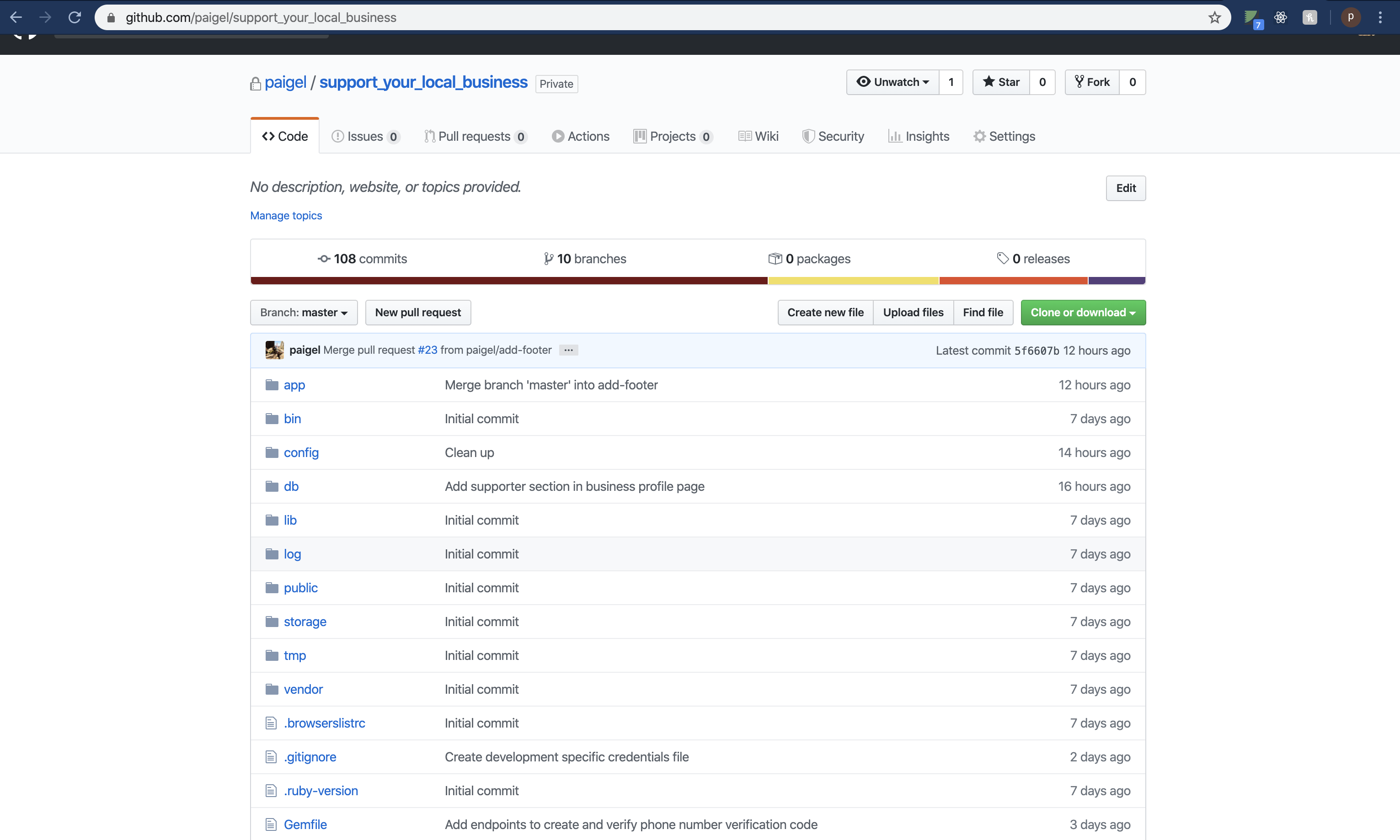Click Create new file button
Image resolution: width=1400 pixels, height=840 pixels.
click(x=825, y=313)
